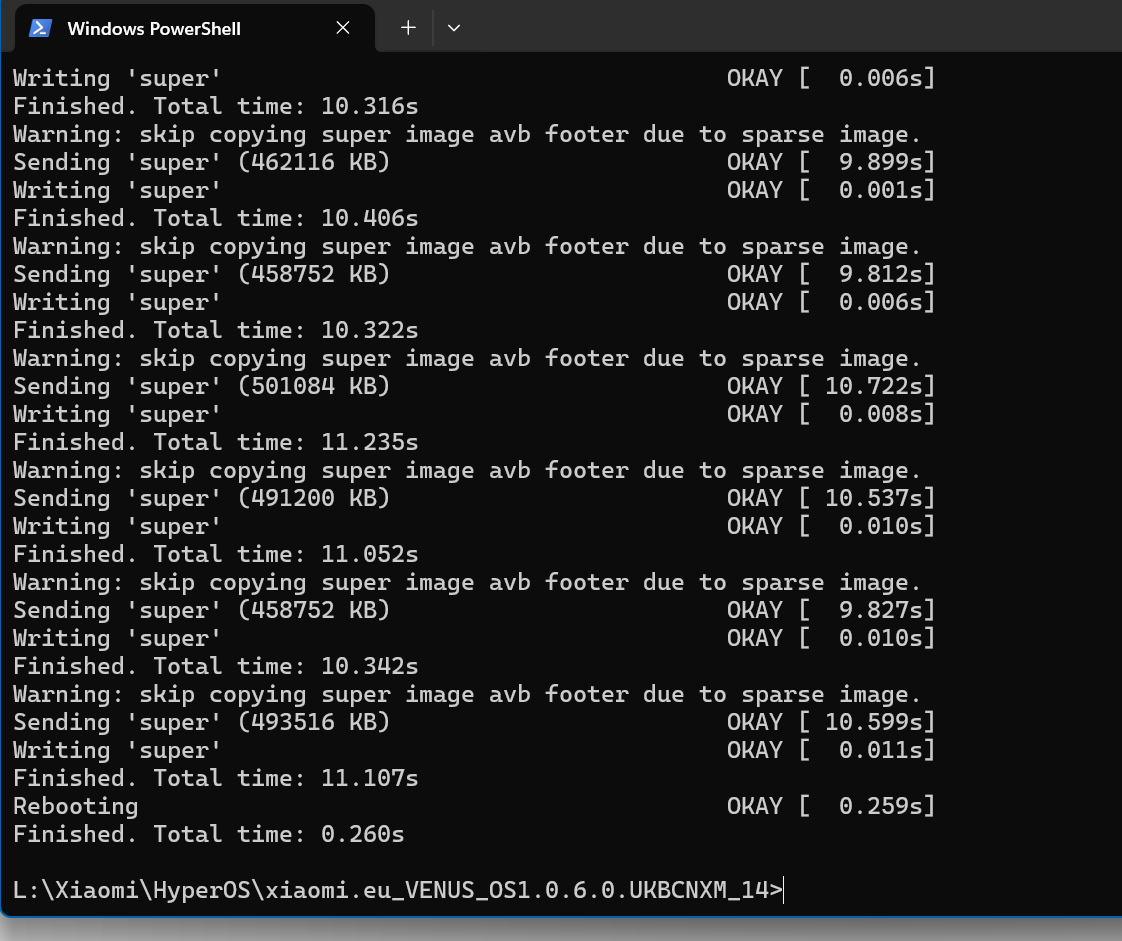The width and height of the screenshot is (1122, 941).
Task: Click 'Finished. Total time: 10.406s' line
Action: (215, 218)
